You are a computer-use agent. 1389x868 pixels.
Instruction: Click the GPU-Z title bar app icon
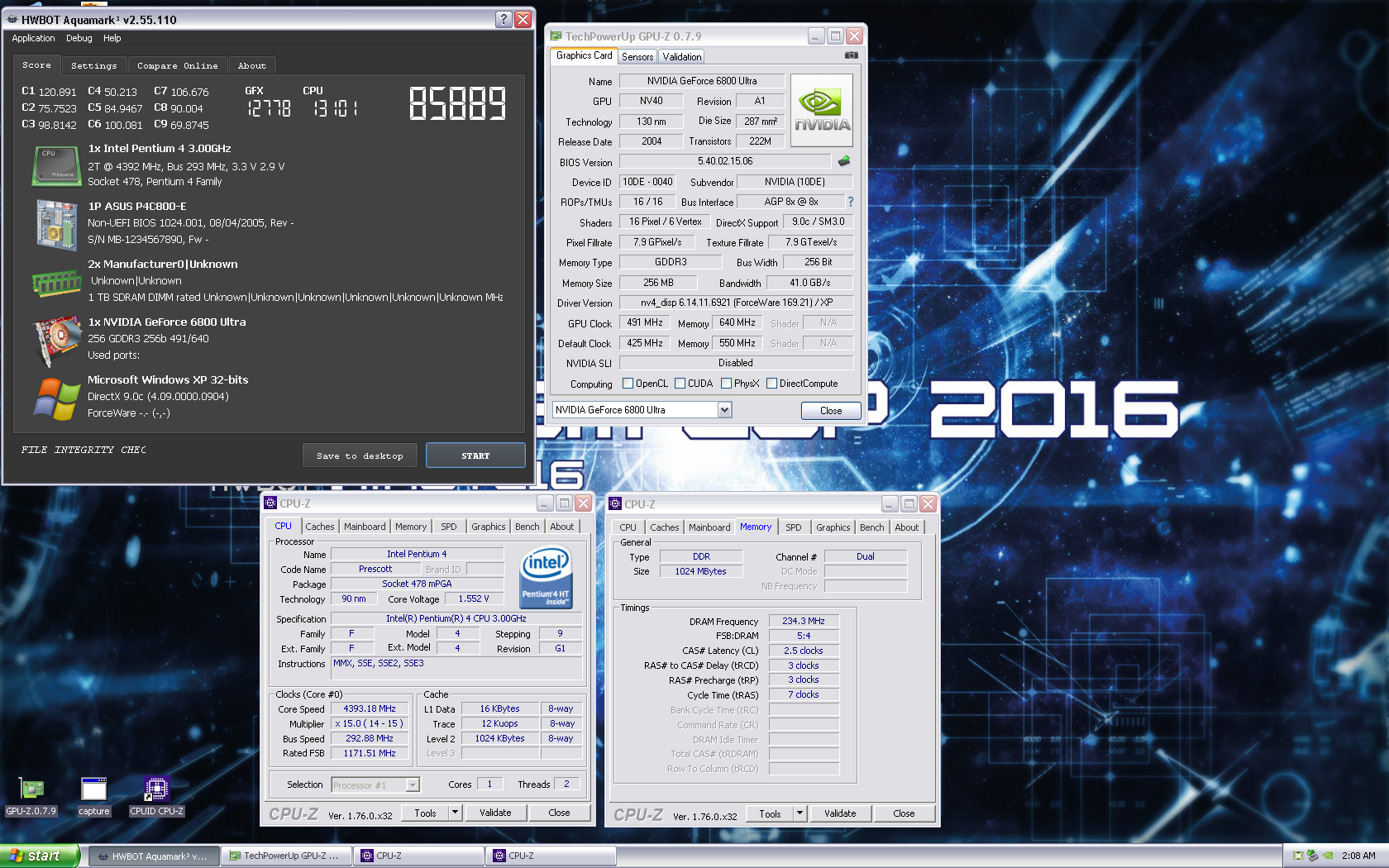[556, 36]
